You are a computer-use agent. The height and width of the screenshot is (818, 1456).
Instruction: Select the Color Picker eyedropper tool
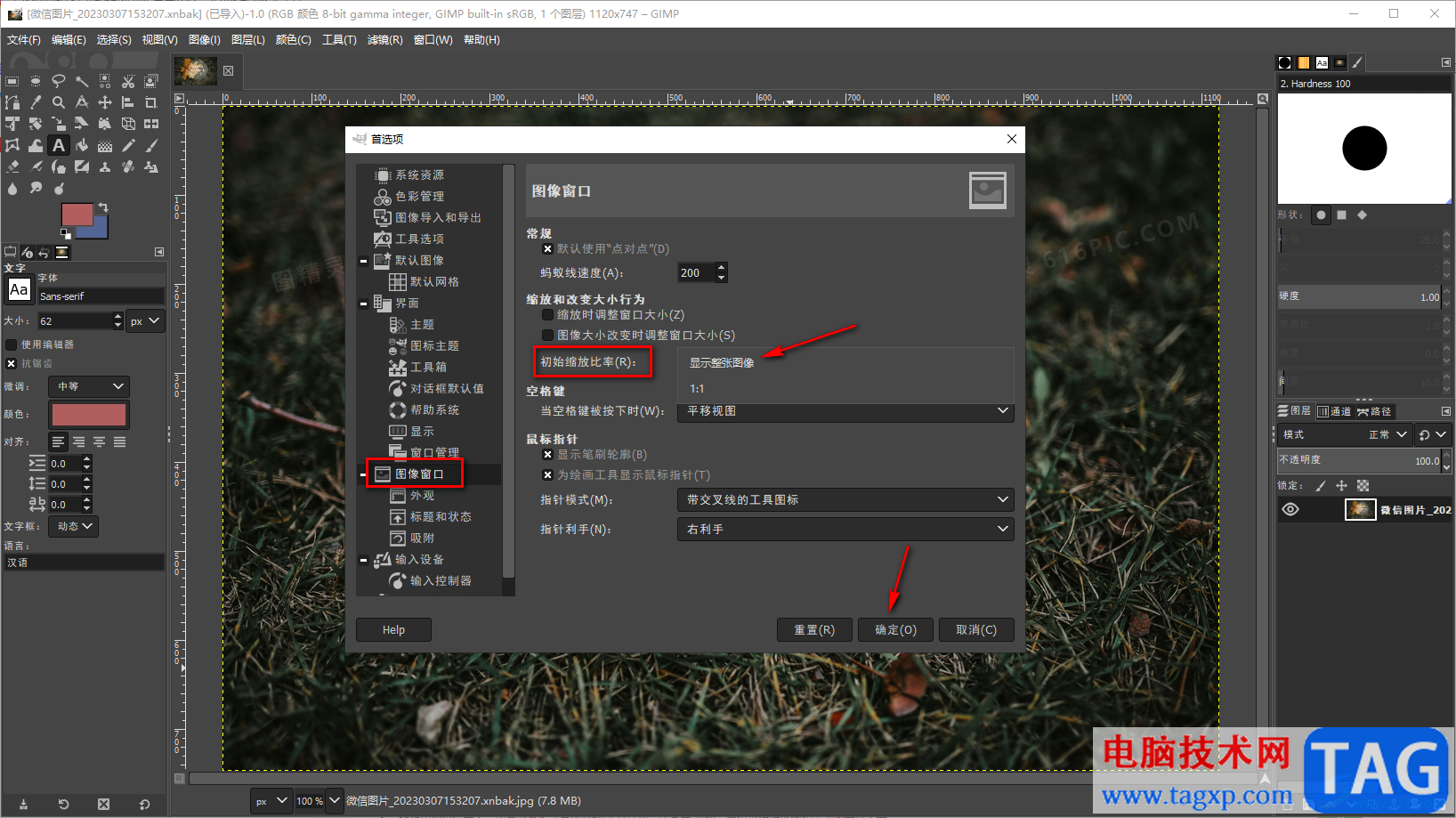point(36,102)
